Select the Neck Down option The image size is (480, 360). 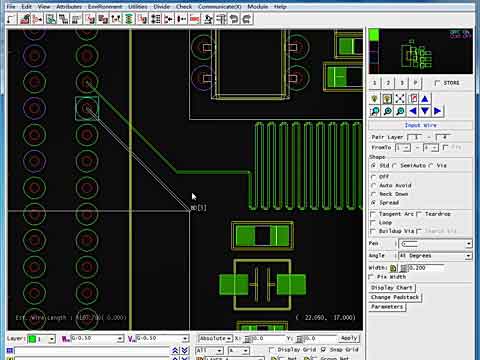click(373, 194)
